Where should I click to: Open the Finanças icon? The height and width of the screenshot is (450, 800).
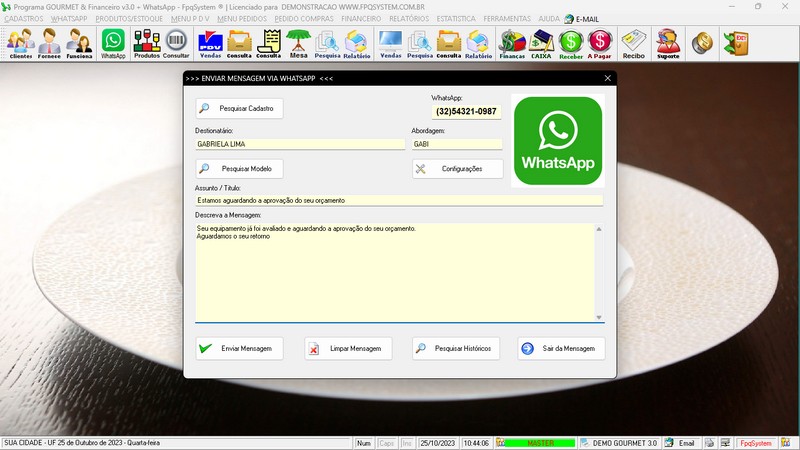512,44
